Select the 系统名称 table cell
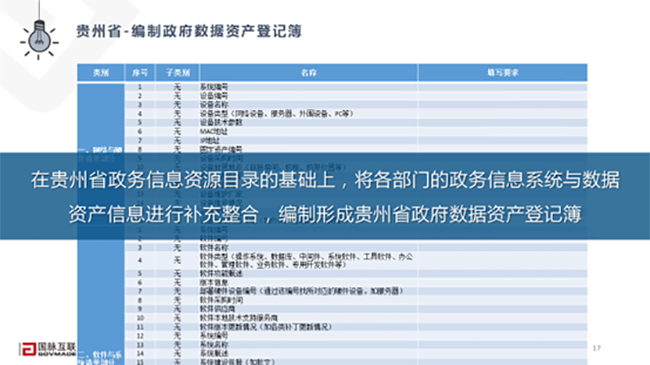This screenshot has width=650, height=365. [x=308, y=345]
